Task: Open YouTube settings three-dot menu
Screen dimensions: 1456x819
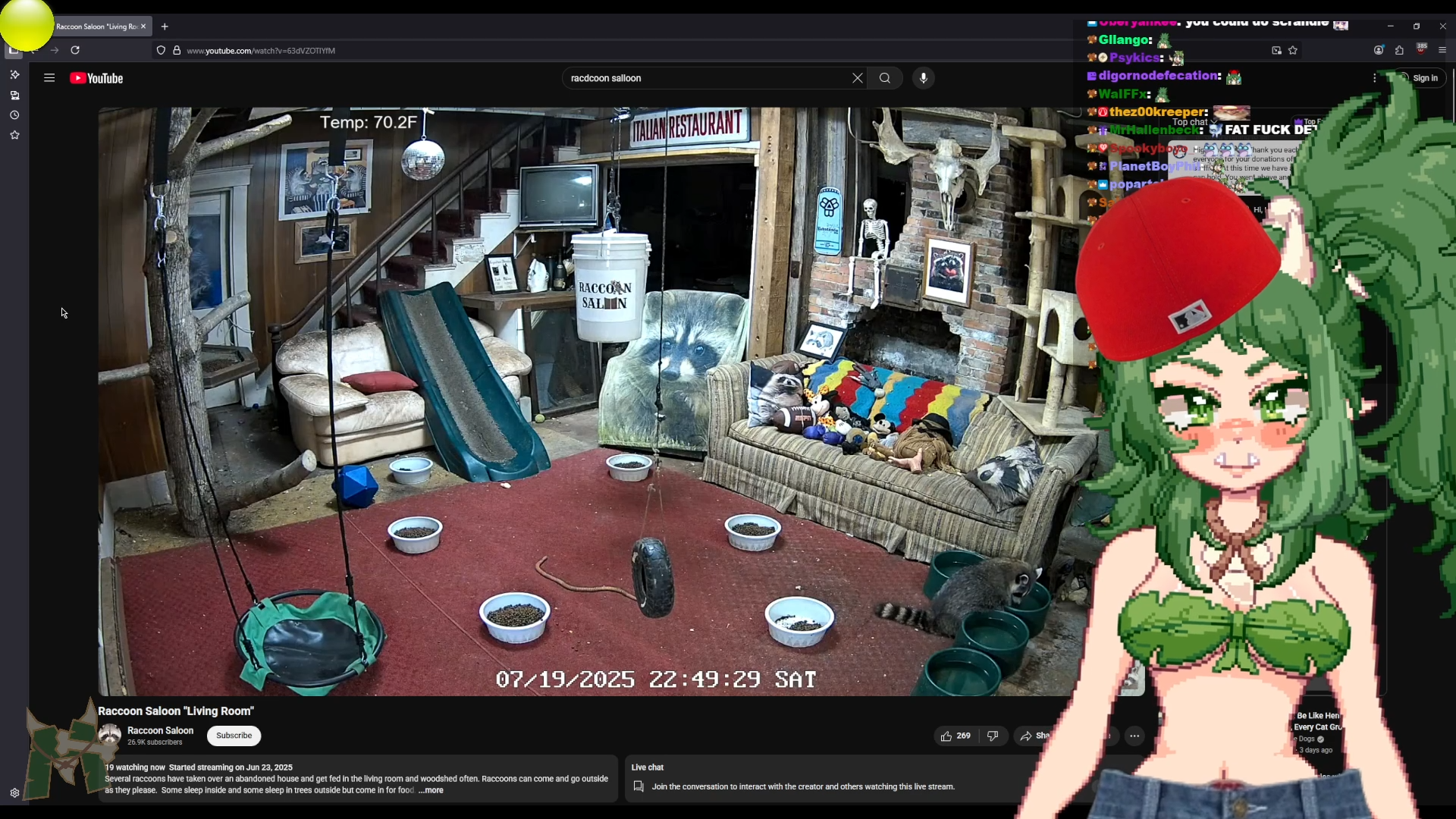Action: 1374,78
